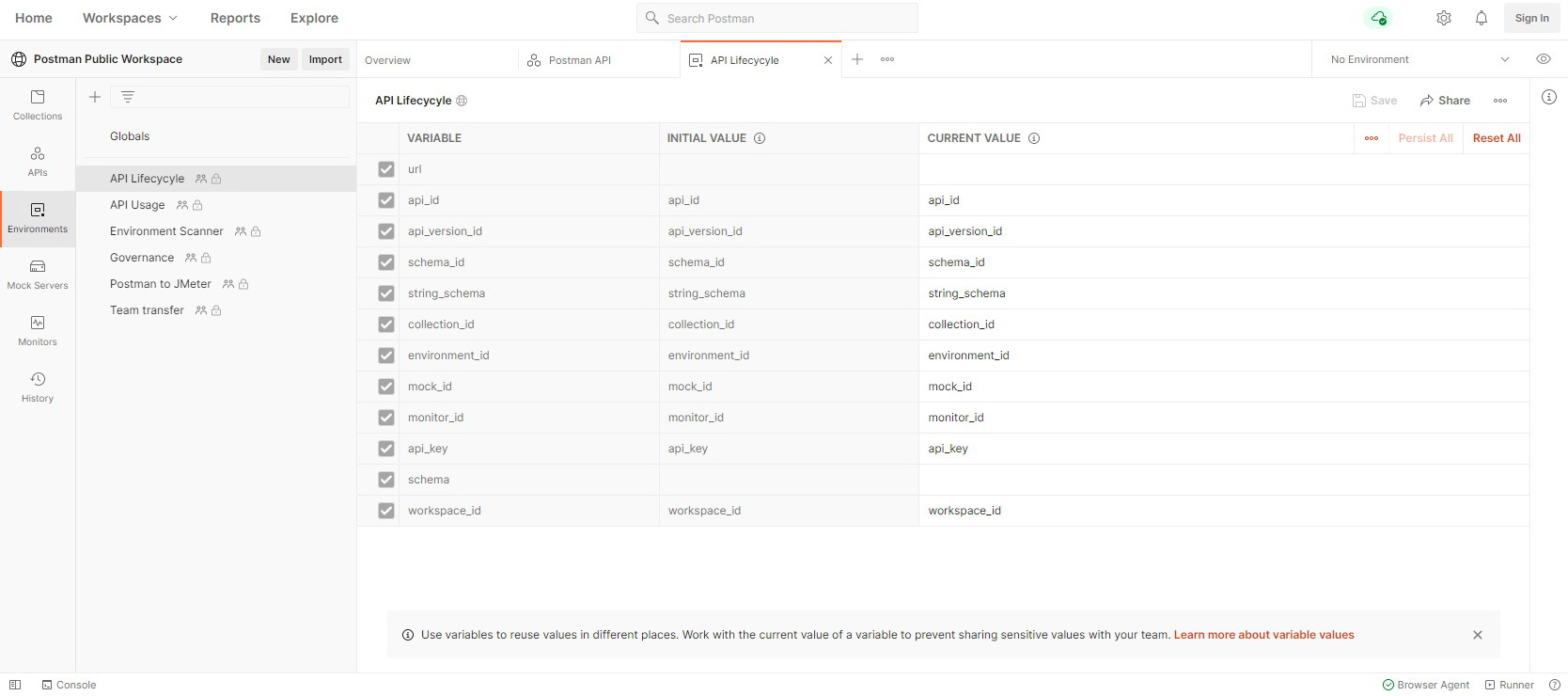The width and height of the screenshot is (1568, 696).
Task: Close the API Lifecycle tab
Action: coord(828,60)
